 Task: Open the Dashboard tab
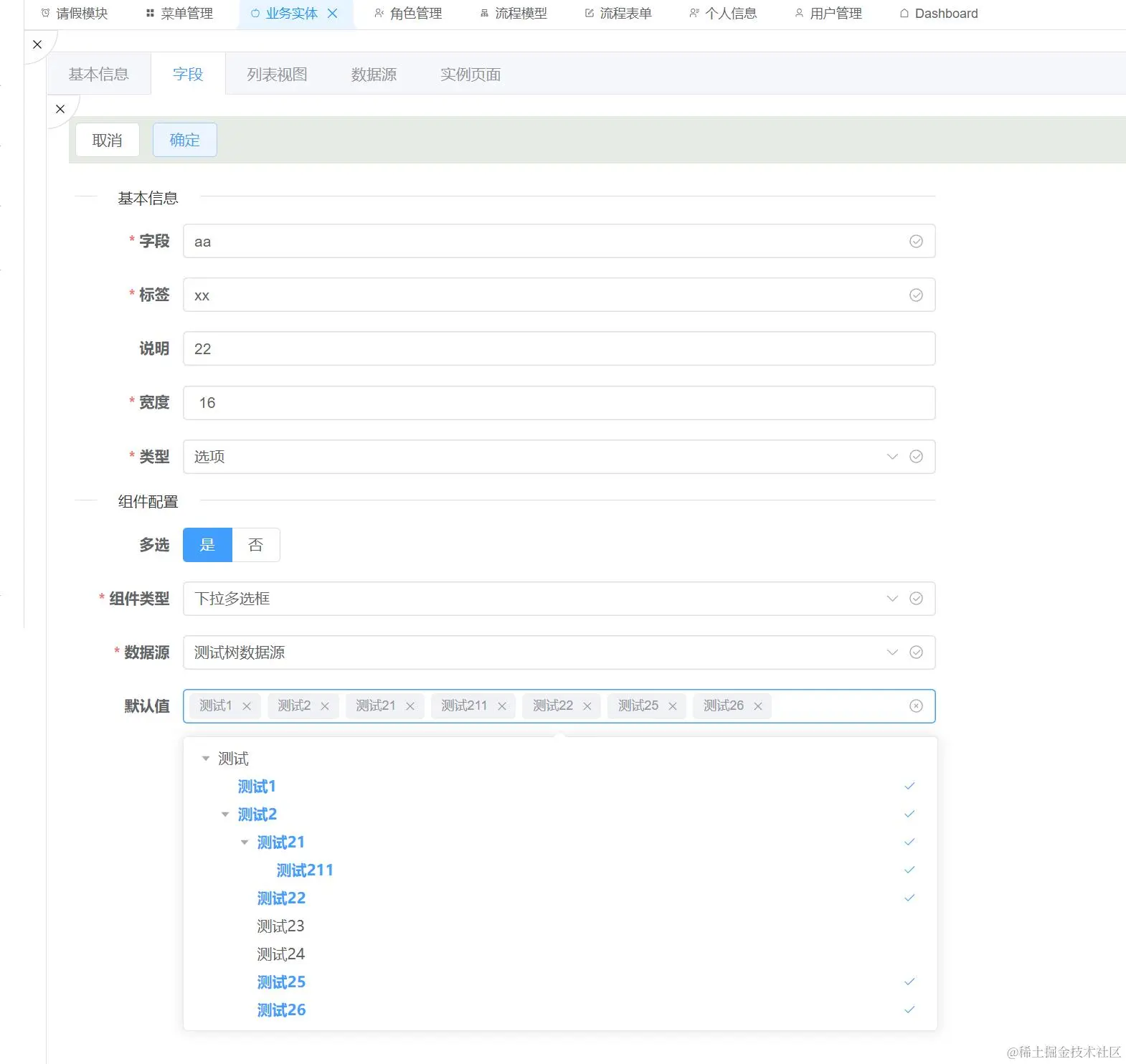[x=939, y=14]
